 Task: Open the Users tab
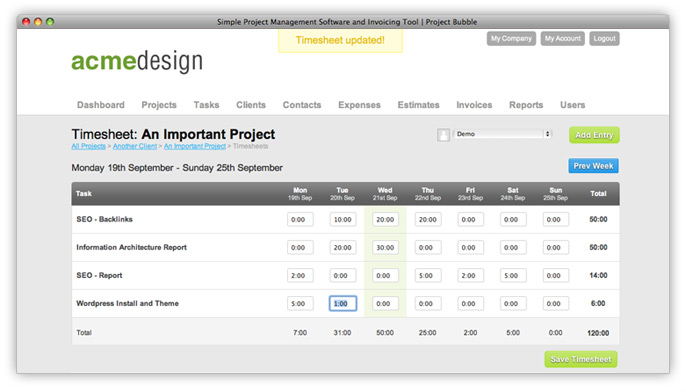[572, 105]
